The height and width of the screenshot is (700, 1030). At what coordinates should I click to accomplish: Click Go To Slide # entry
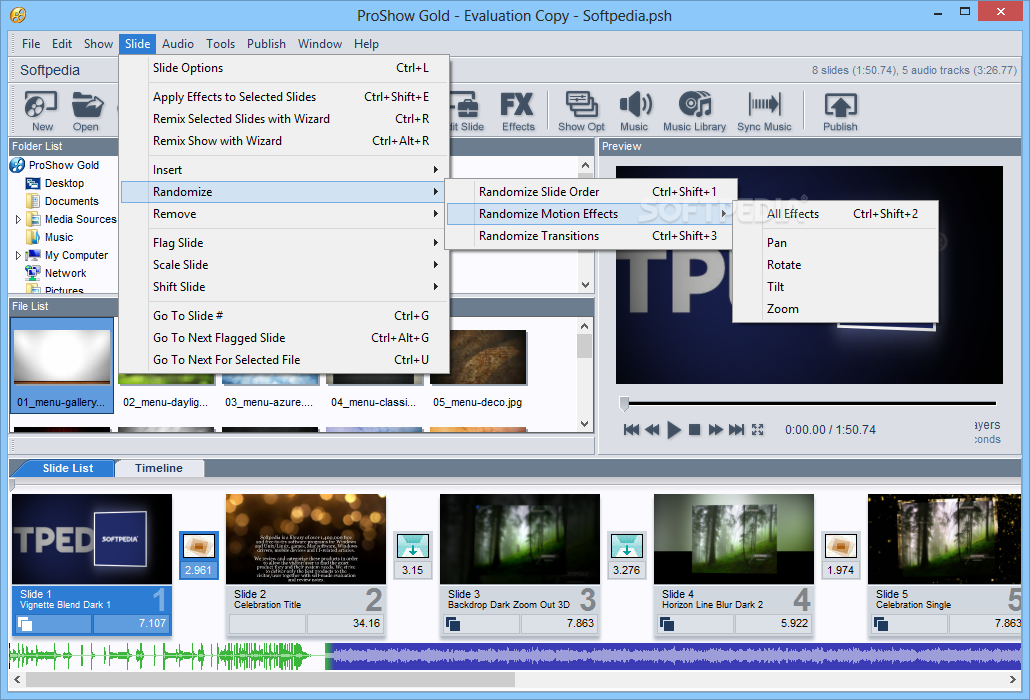[x=284, y=316]
